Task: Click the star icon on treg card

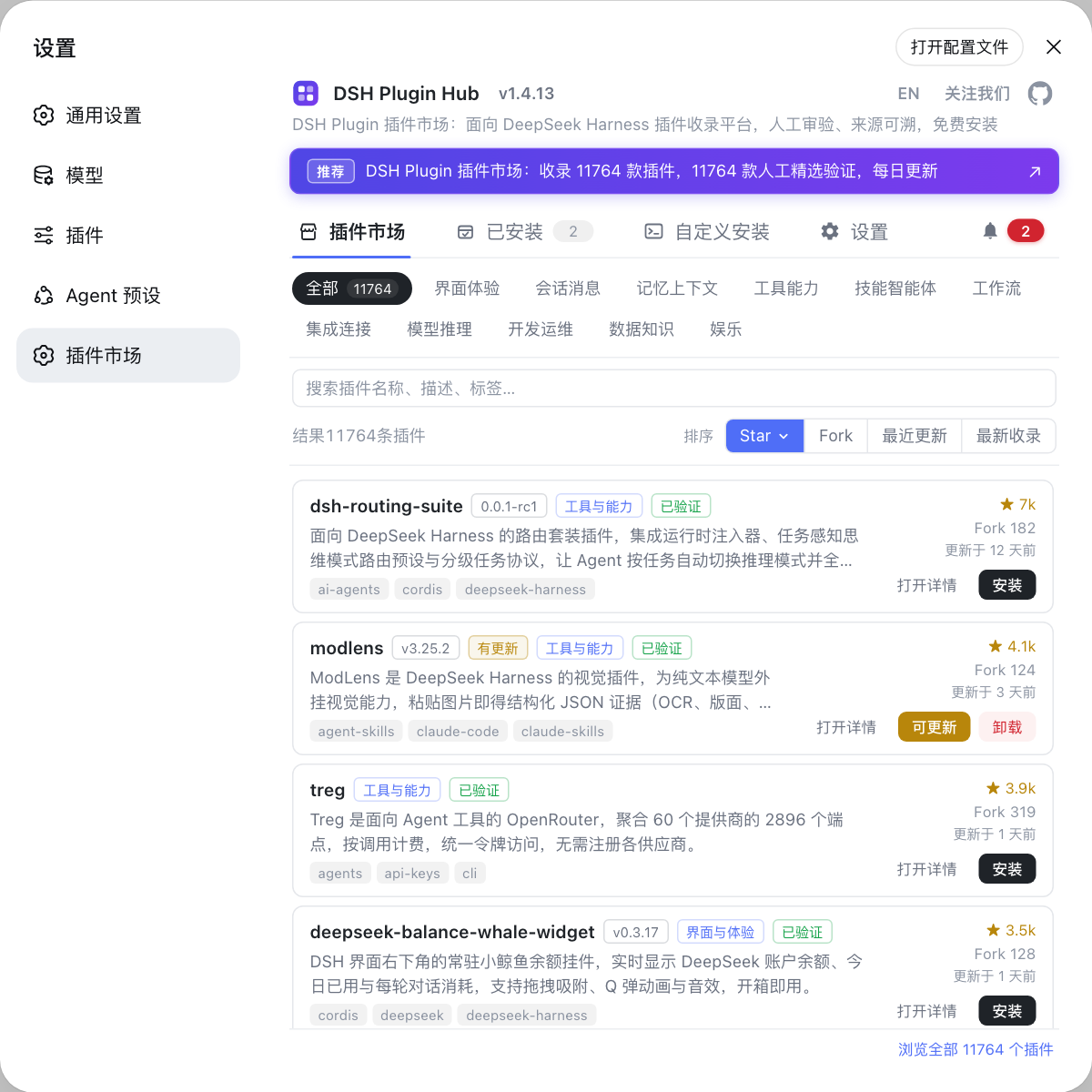Action: 994,788
